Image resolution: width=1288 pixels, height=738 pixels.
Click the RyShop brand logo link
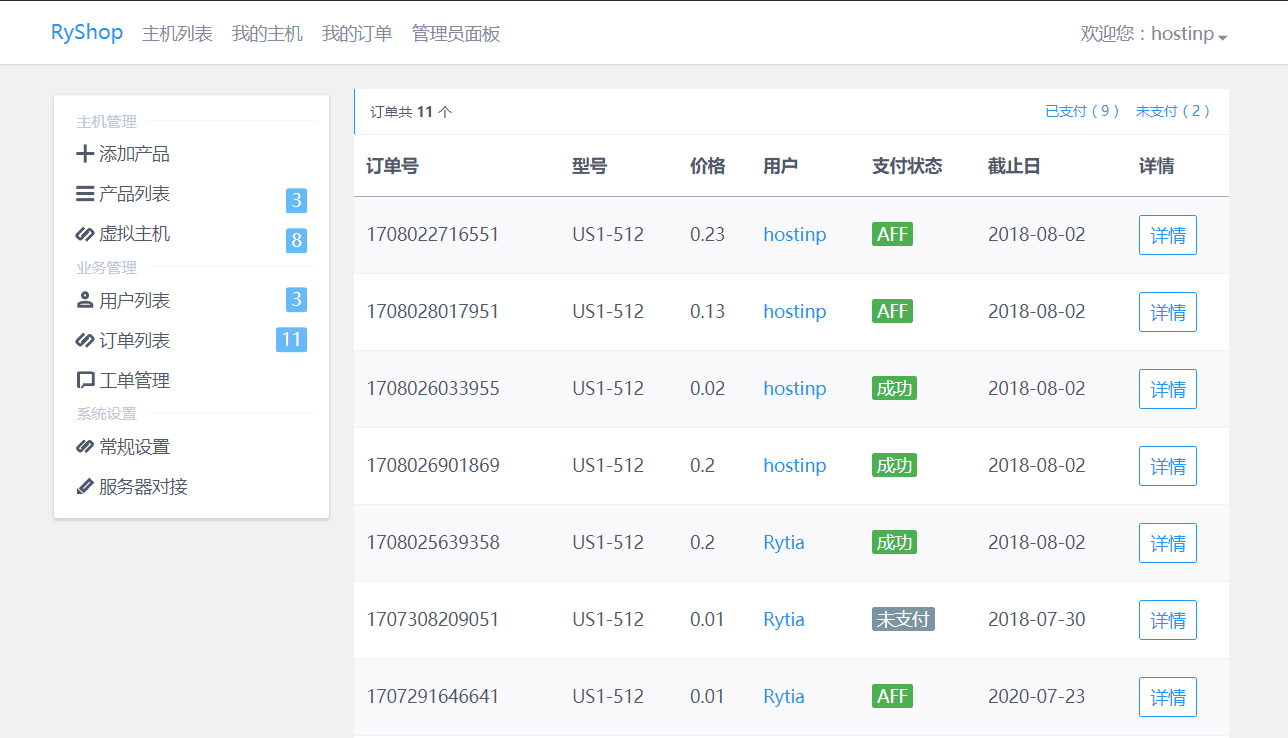(87, 32)
